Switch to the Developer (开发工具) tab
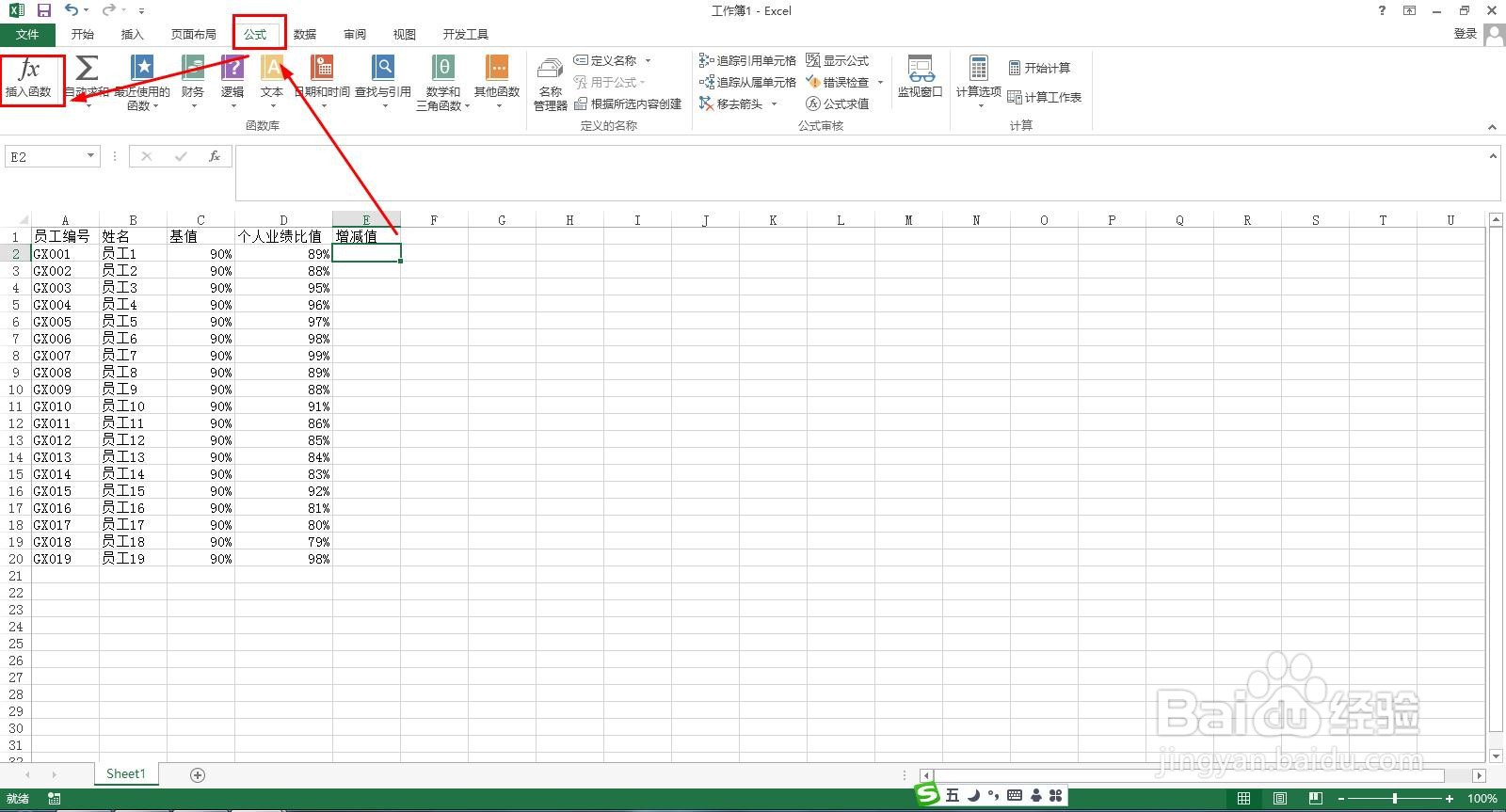 [x=466, y=34]
